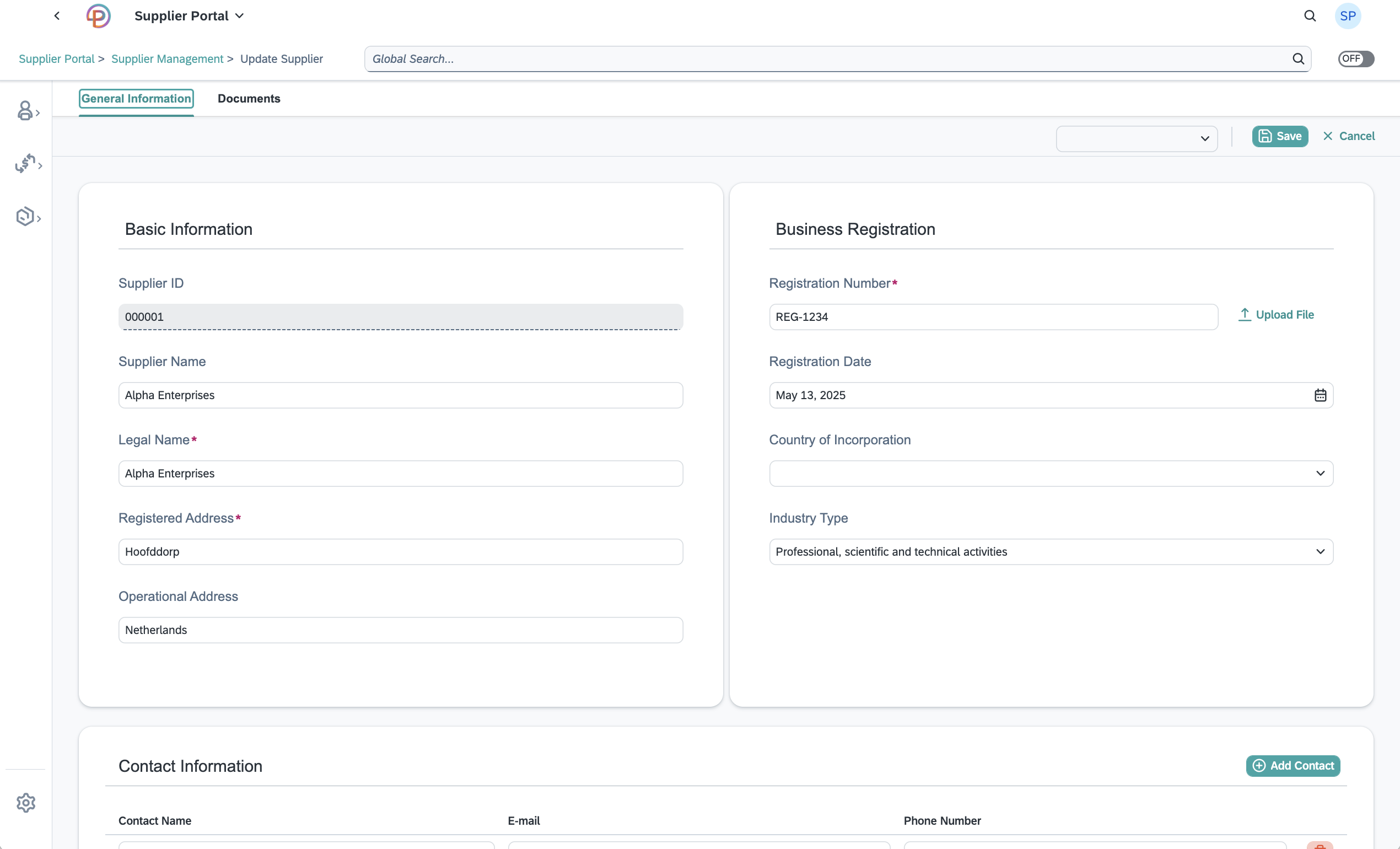Click the Business Registration section heading
Screen dimensions: 1400x849
855,229
